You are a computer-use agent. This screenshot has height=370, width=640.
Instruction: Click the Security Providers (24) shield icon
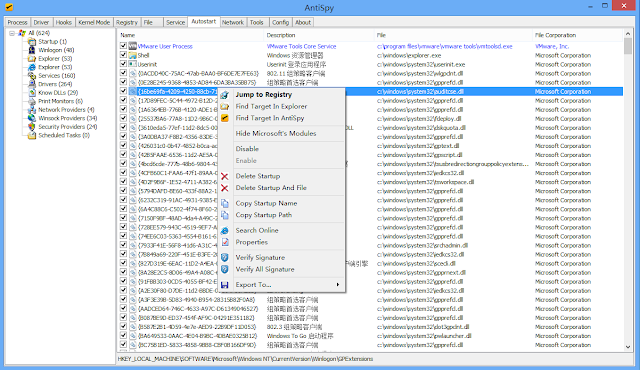(32, 127)
